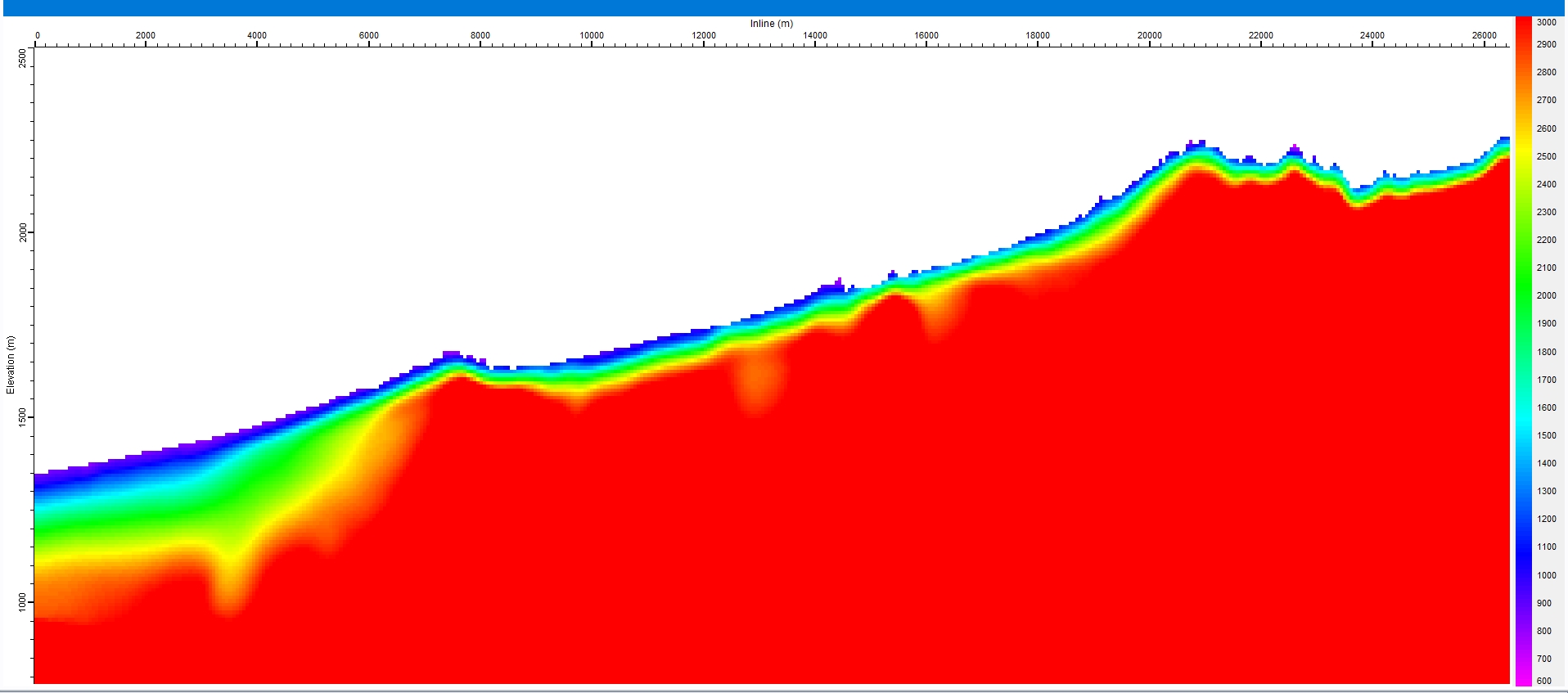The height and width of the screenshot is (693, 1568).
Task: Pick inline axis tick label 22000
Action: click(x=1261, y=36)
